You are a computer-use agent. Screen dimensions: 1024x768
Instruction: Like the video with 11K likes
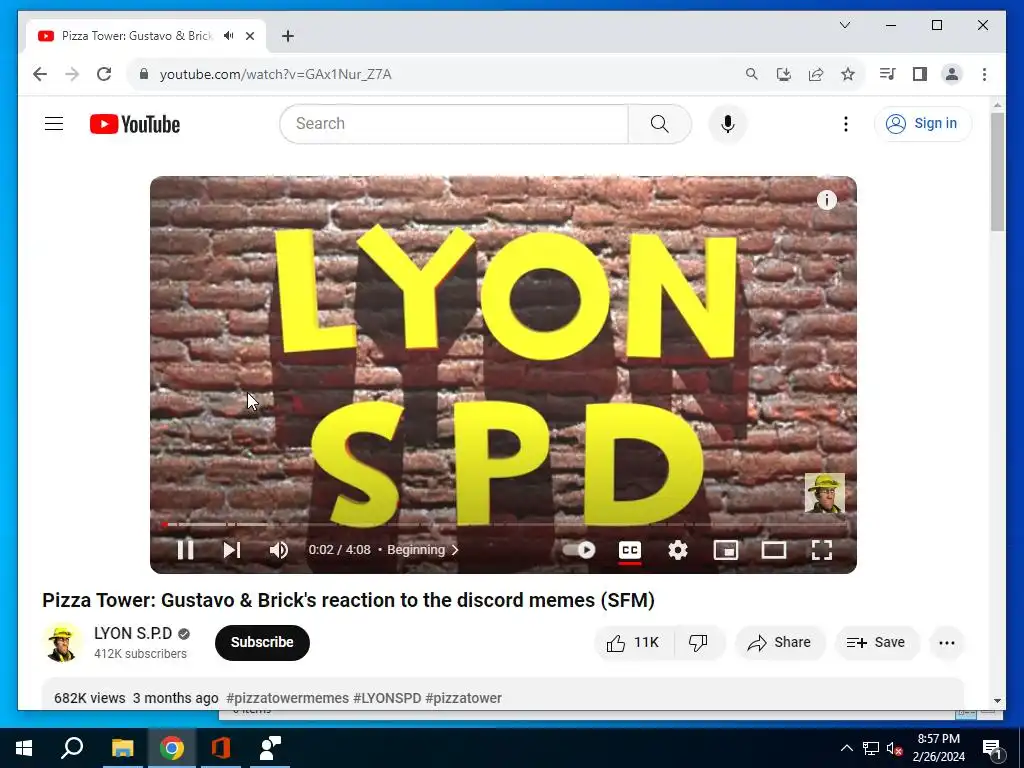(633, 643)
